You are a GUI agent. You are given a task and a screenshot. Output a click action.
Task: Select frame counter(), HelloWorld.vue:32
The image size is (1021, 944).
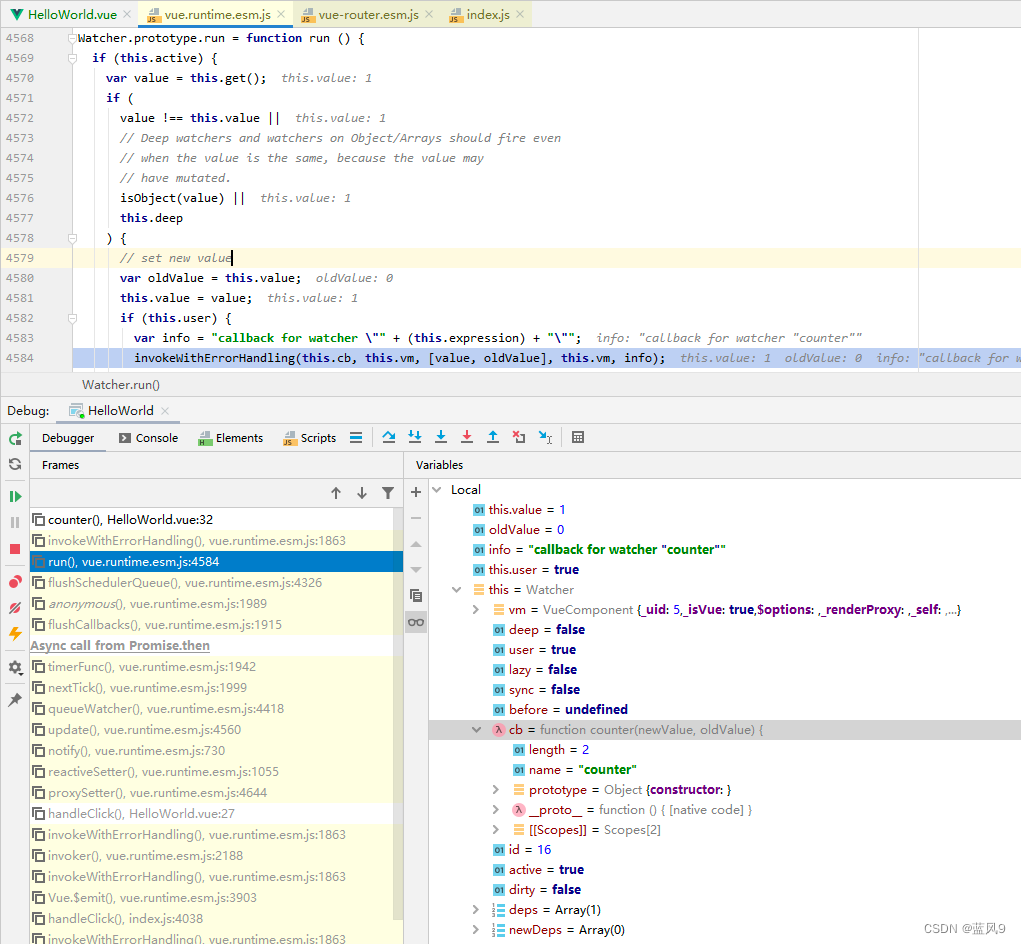(x=212, y=520)
